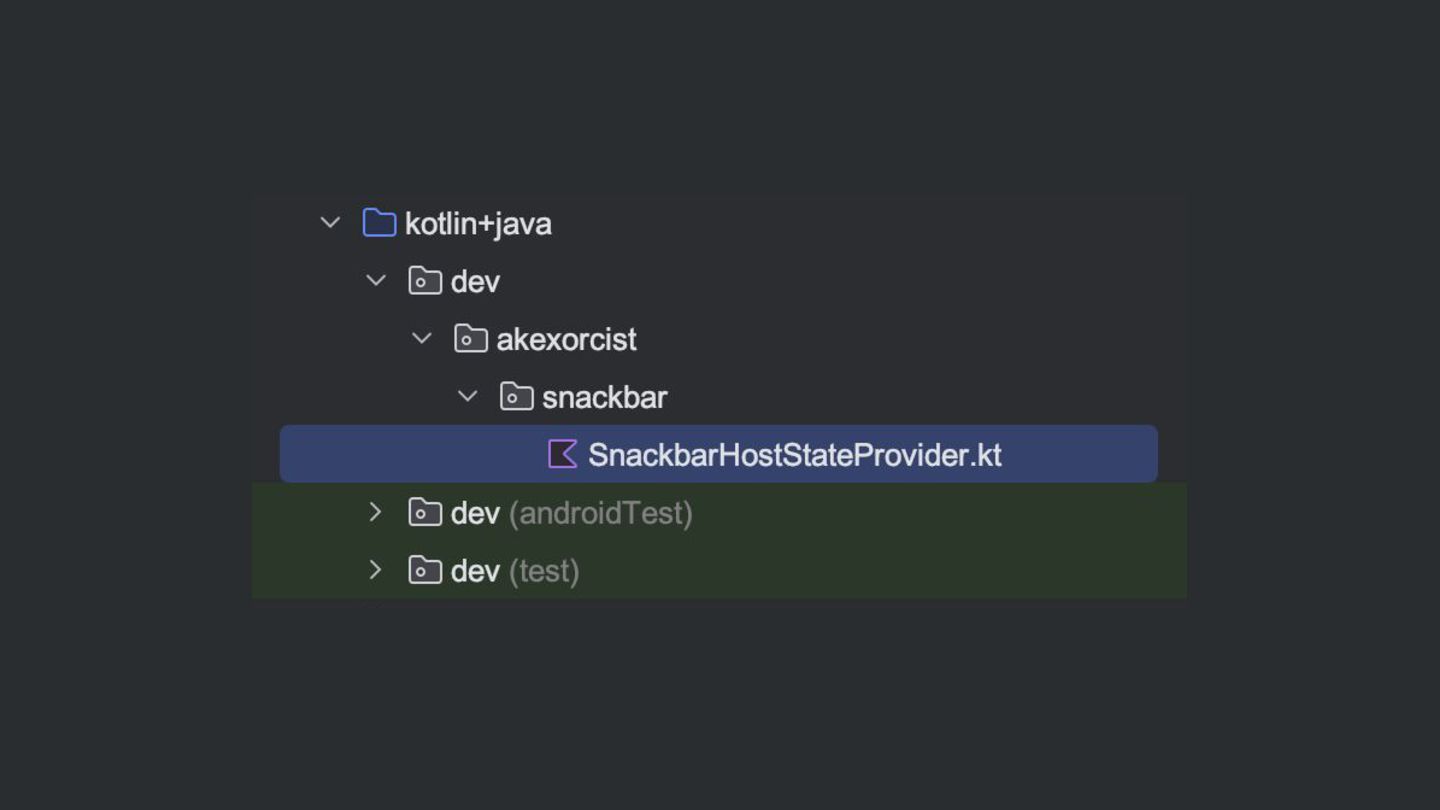Select the top dev package label
Viewport: 1440px width, 810px height.
(475, 282)
